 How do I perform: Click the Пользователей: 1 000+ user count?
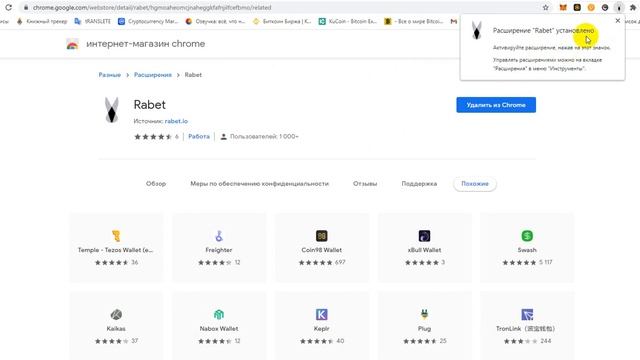260,136
